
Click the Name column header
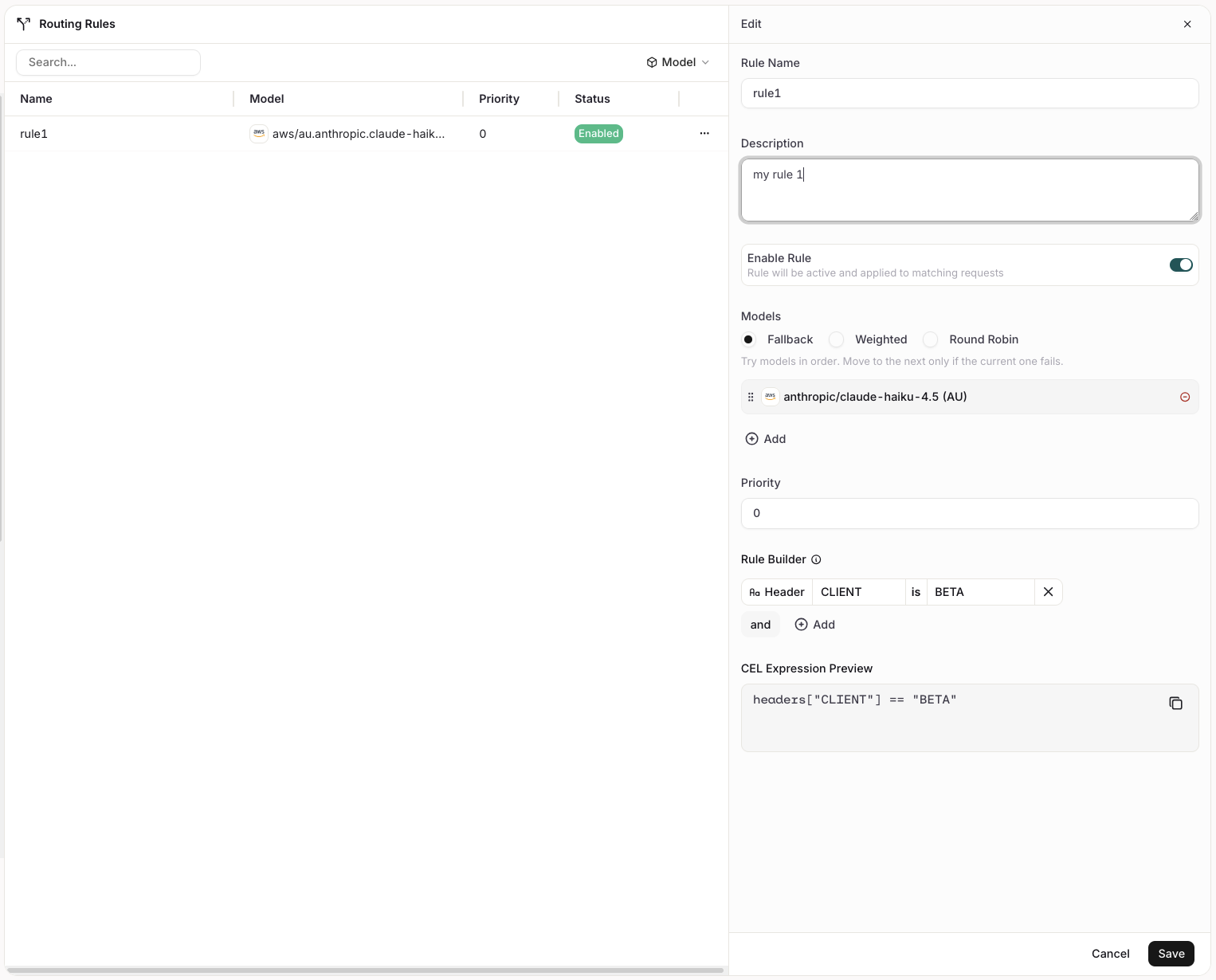click(x=36, y=99)
